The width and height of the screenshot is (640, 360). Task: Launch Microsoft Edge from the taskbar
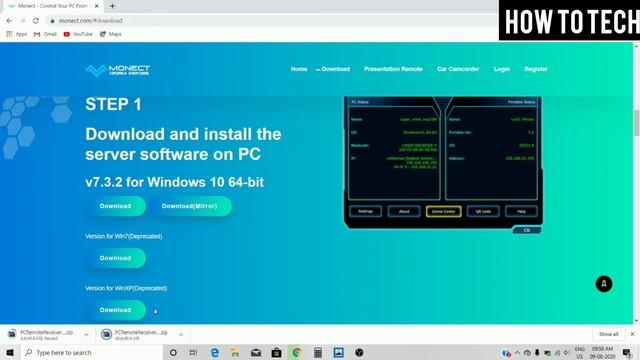[x=214, y=352]
